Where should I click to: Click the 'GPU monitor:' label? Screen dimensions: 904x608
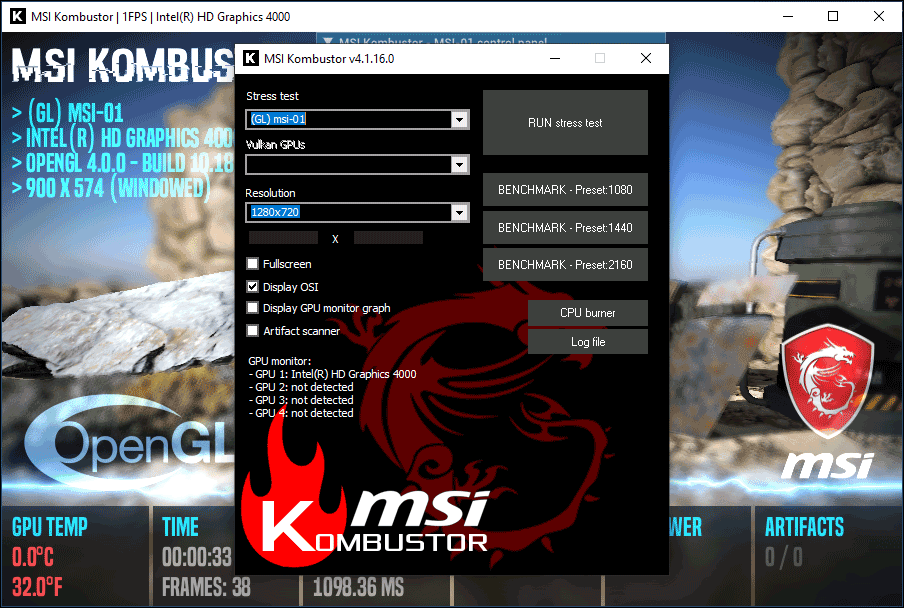[280, 361]
